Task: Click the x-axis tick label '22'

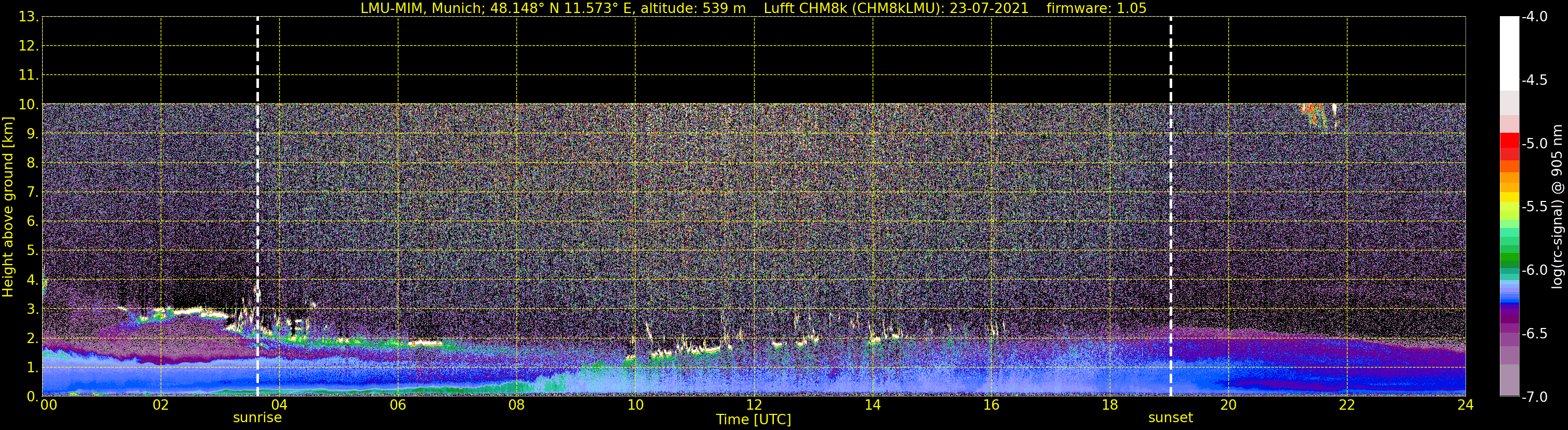Action: click(1347, 405)
